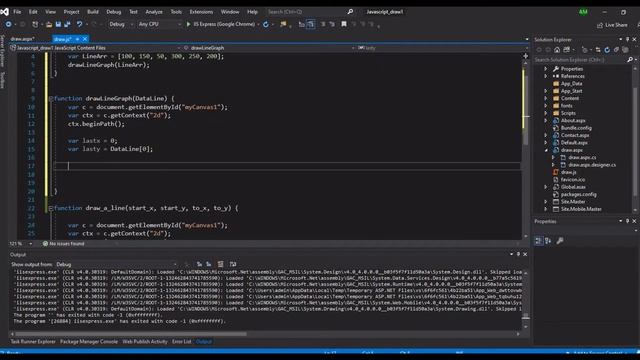The width and height of the screenshot is (640, 360).
Task: Click the Show All Files icon in Solution Explorer
Action: click(x=625, y=50)
